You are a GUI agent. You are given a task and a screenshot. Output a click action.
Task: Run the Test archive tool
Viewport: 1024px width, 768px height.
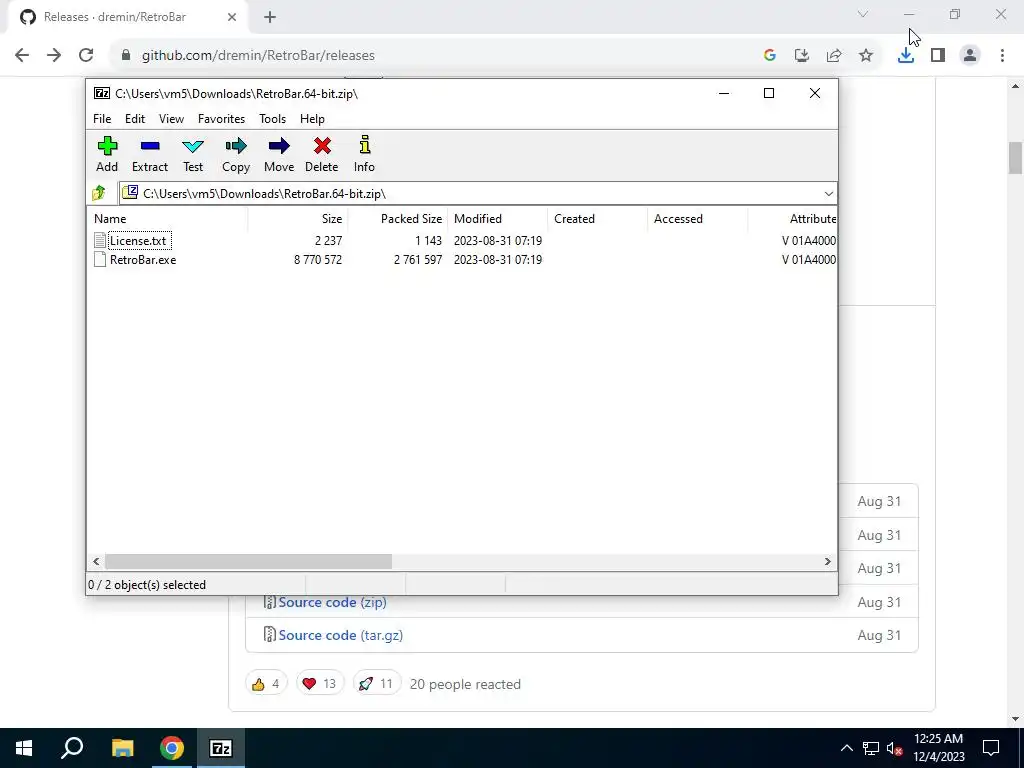pyautogui.click(x=193, y=154)
